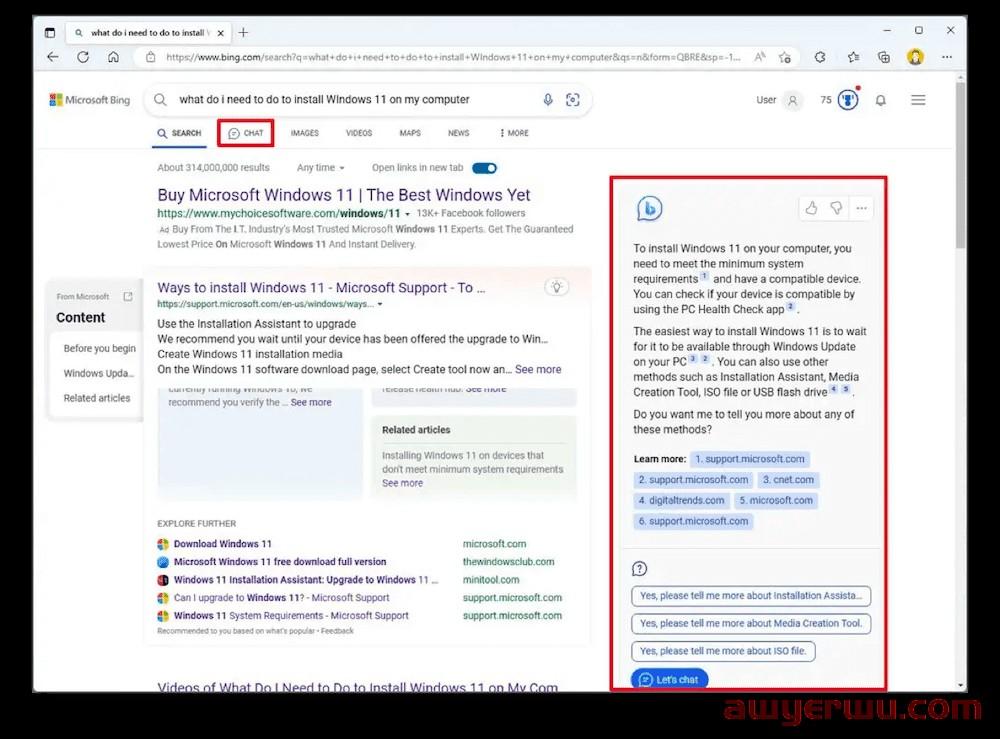Open a new tab with the plus icon
The height and width of the screenshot is (739, 1000).
point(243,32)
